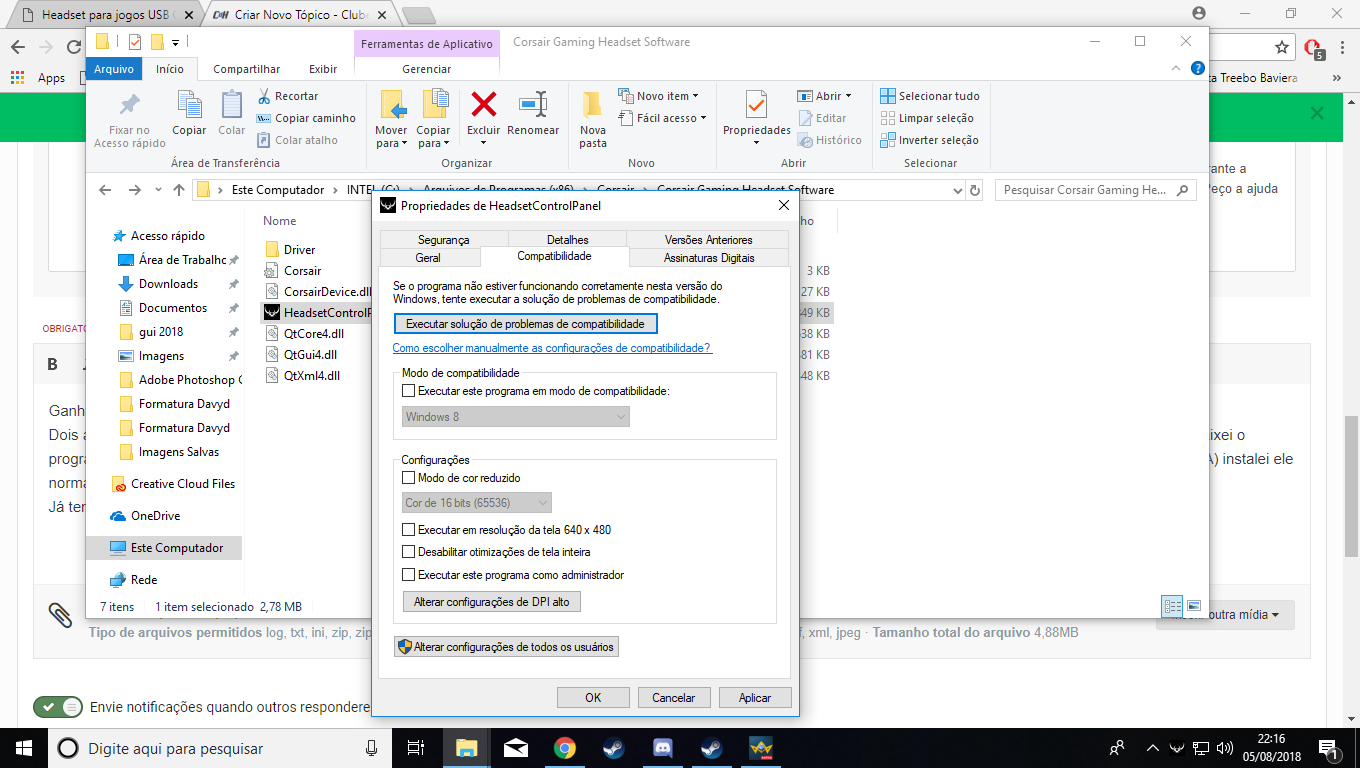Click the Digite aqui para pesquisar box

click(219, 748)
